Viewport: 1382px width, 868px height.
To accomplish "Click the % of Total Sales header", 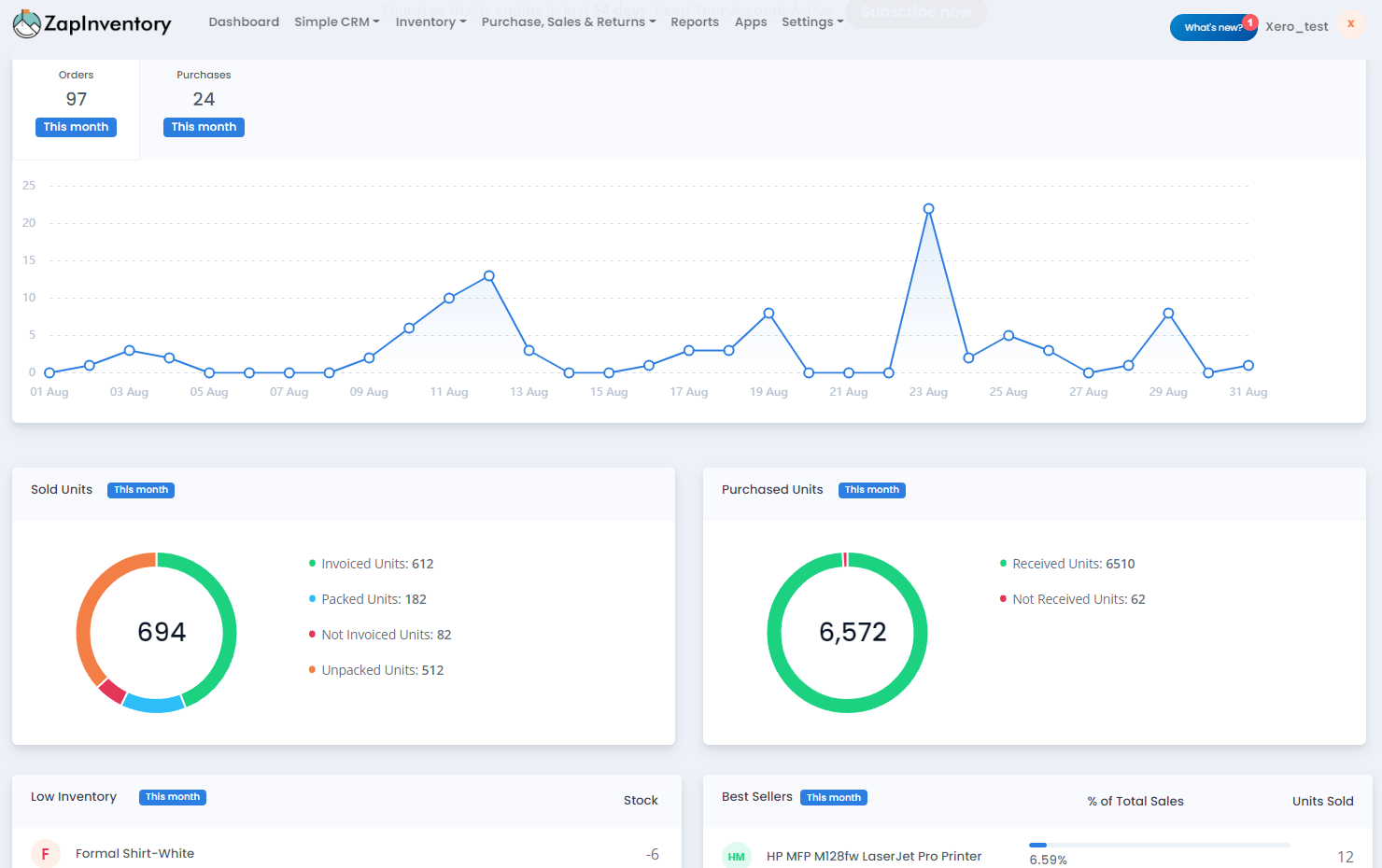I will [x=1135, y=801].
